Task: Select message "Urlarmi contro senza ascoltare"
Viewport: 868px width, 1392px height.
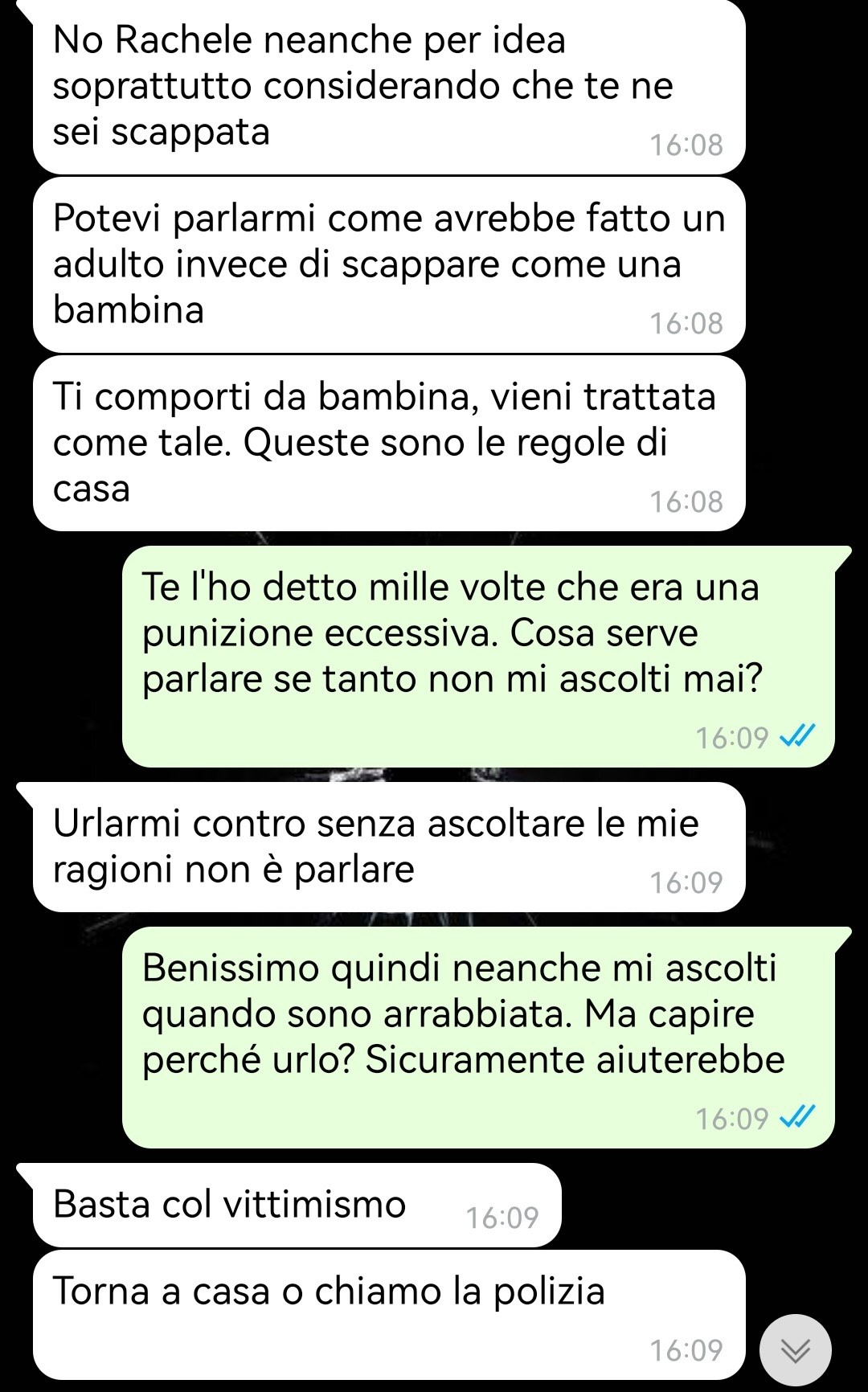Action: coord(389,847)
